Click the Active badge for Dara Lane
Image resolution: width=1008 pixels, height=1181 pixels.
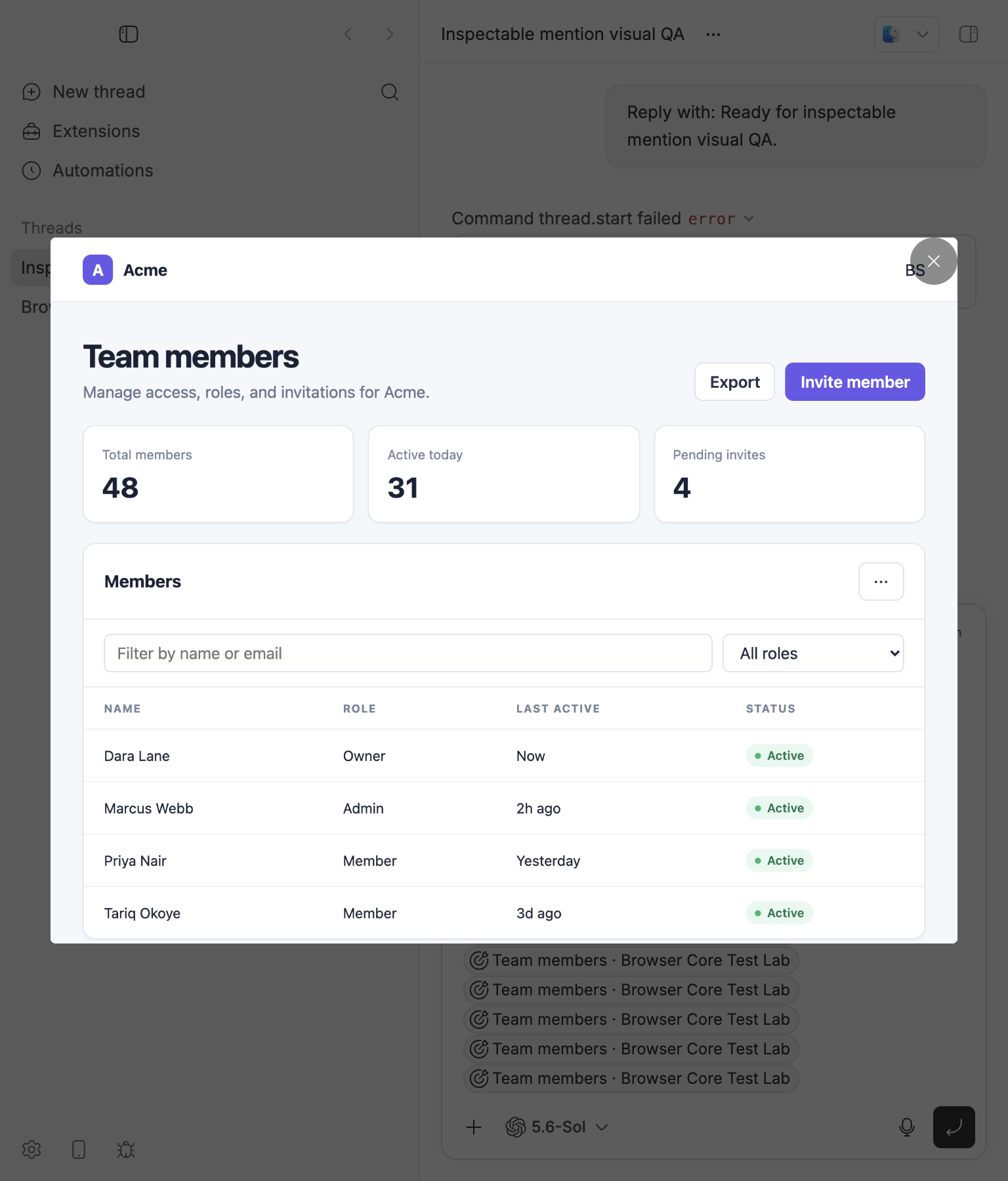(x=780, y=756)
